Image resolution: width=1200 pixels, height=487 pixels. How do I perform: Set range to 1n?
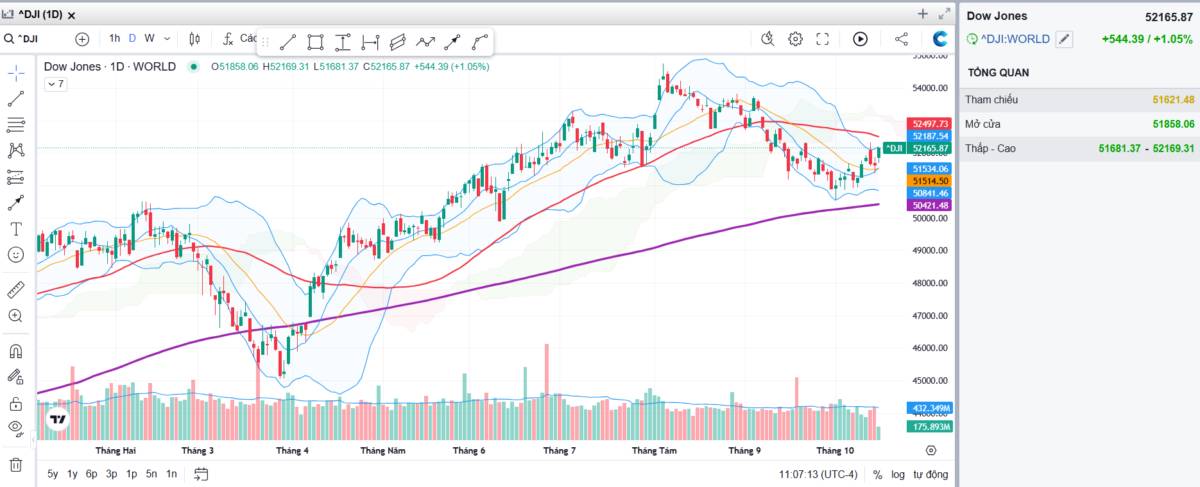coord(171,474)
